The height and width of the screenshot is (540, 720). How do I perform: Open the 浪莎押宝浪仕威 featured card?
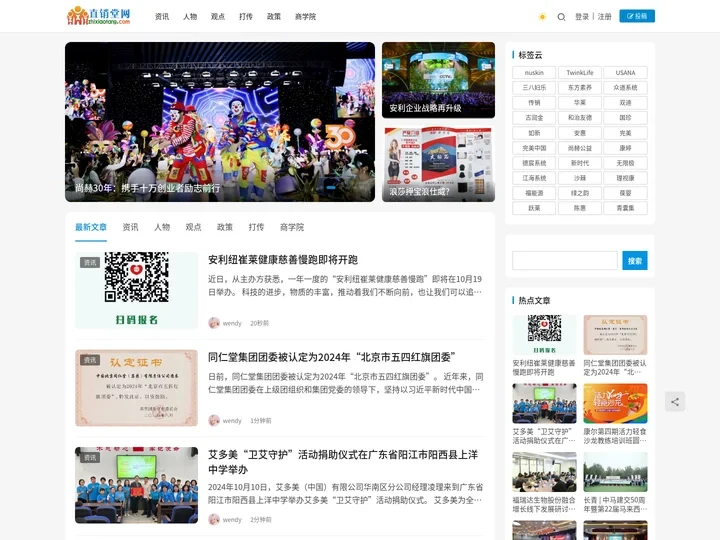439,164
